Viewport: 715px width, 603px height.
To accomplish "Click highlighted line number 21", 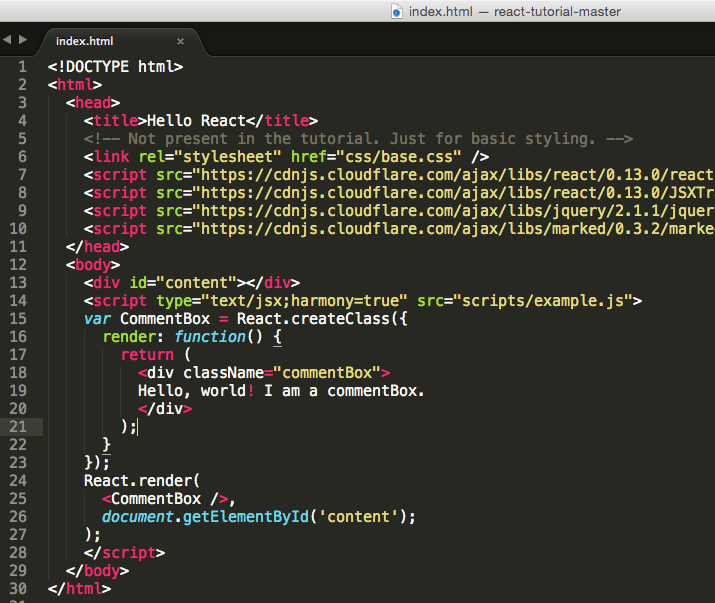I will (x=18, y=427).
